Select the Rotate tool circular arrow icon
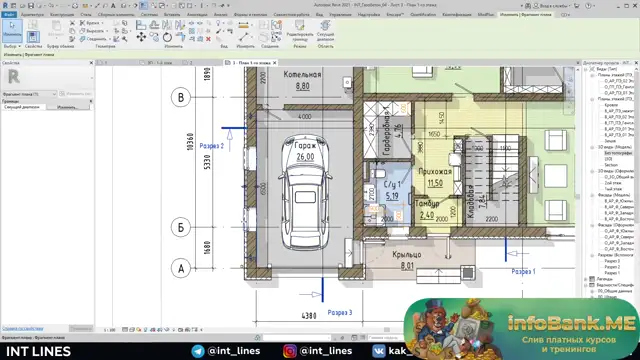Image resolution: width=640 pixels, height=360 pixels. (167, 37)
